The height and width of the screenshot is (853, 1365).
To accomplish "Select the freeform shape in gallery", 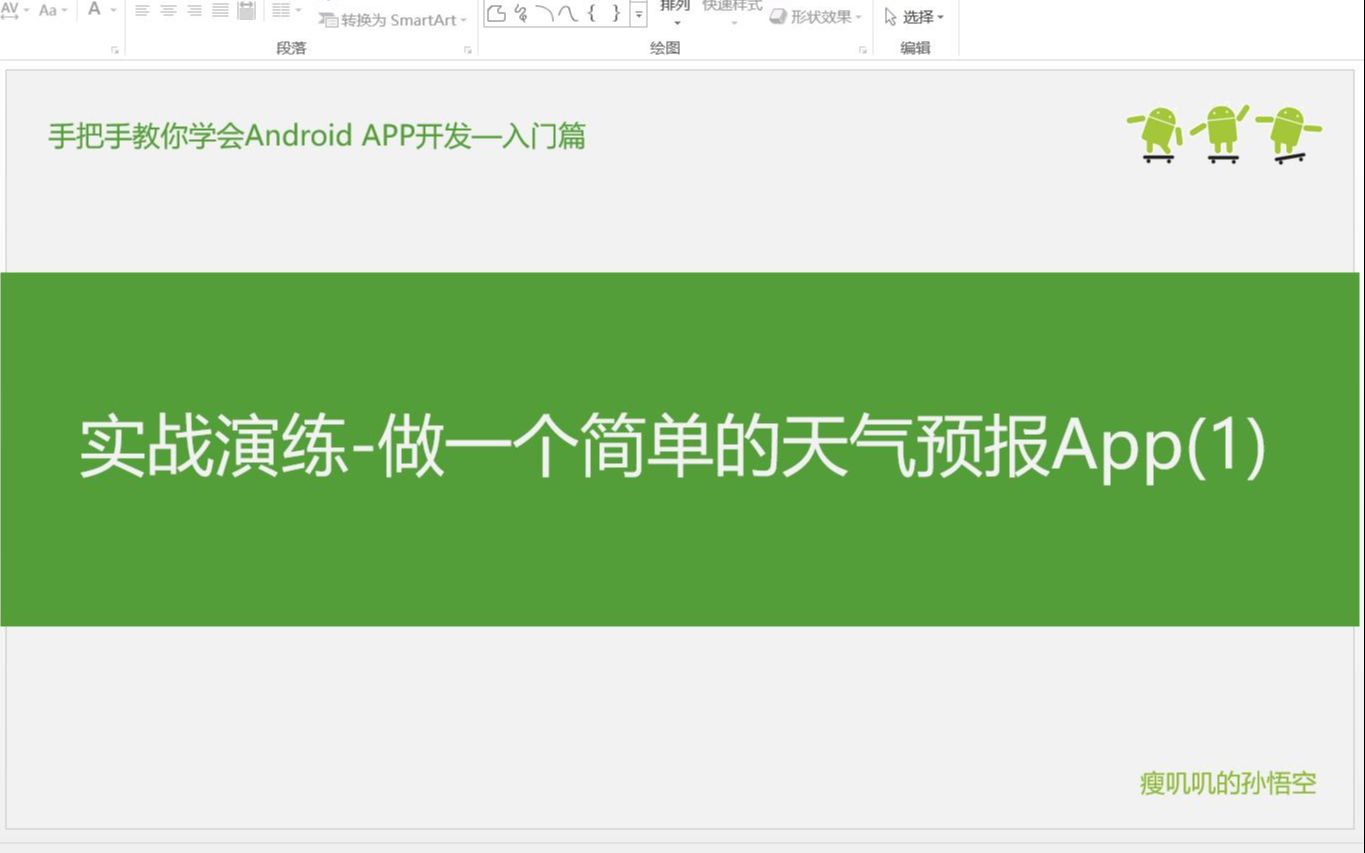I will coord(496,13).
